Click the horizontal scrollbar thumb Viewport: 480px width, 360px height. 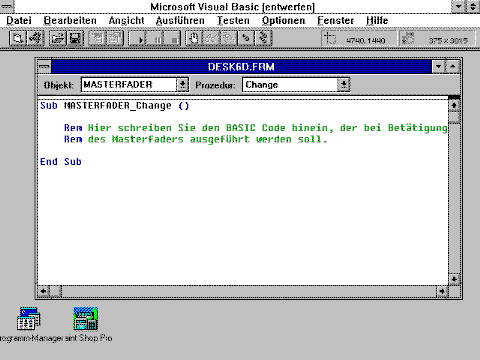[55, 292]
